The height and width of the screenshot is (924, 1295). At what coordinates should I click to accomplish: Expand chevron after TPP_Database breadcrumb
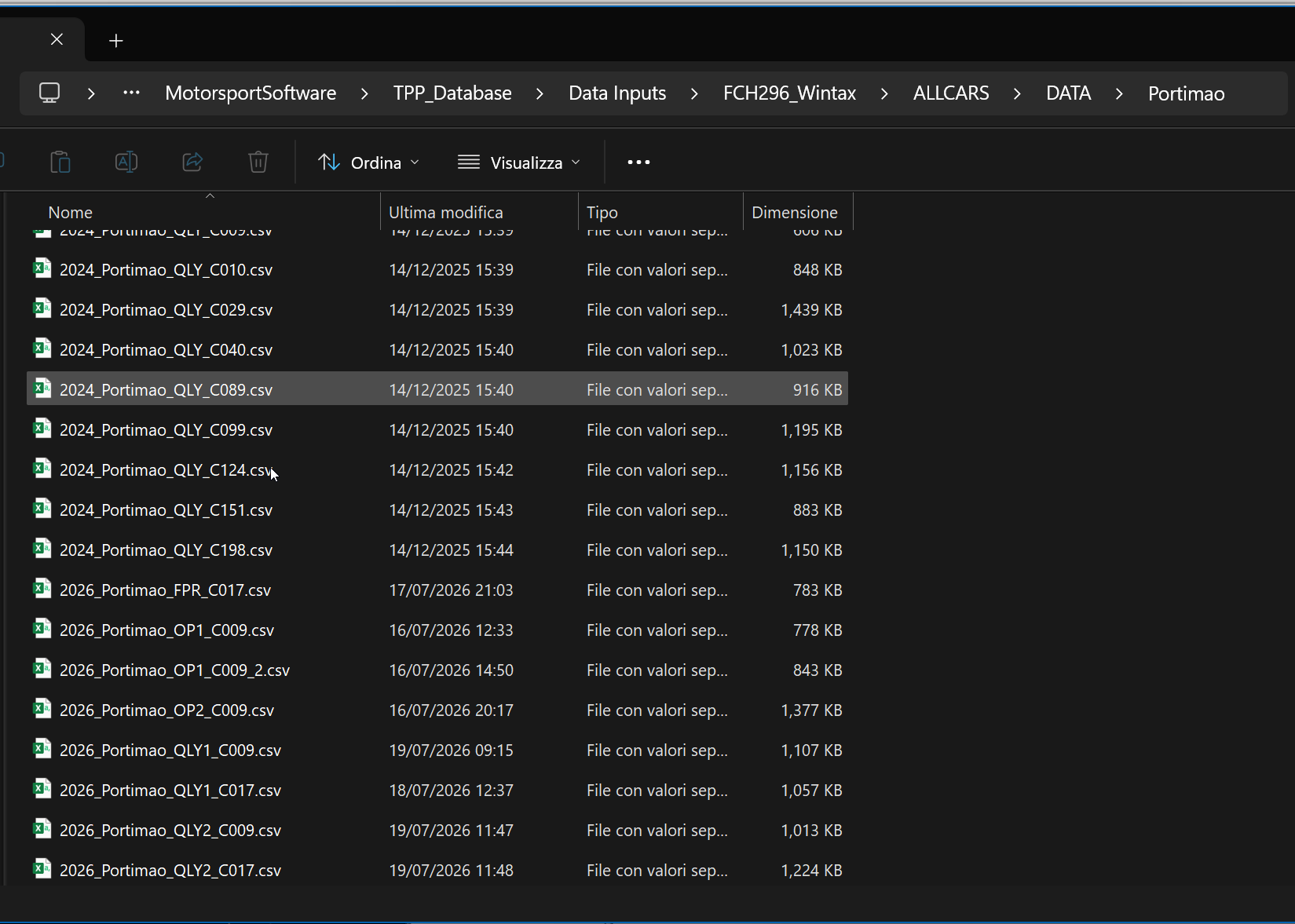coord(540,93)
